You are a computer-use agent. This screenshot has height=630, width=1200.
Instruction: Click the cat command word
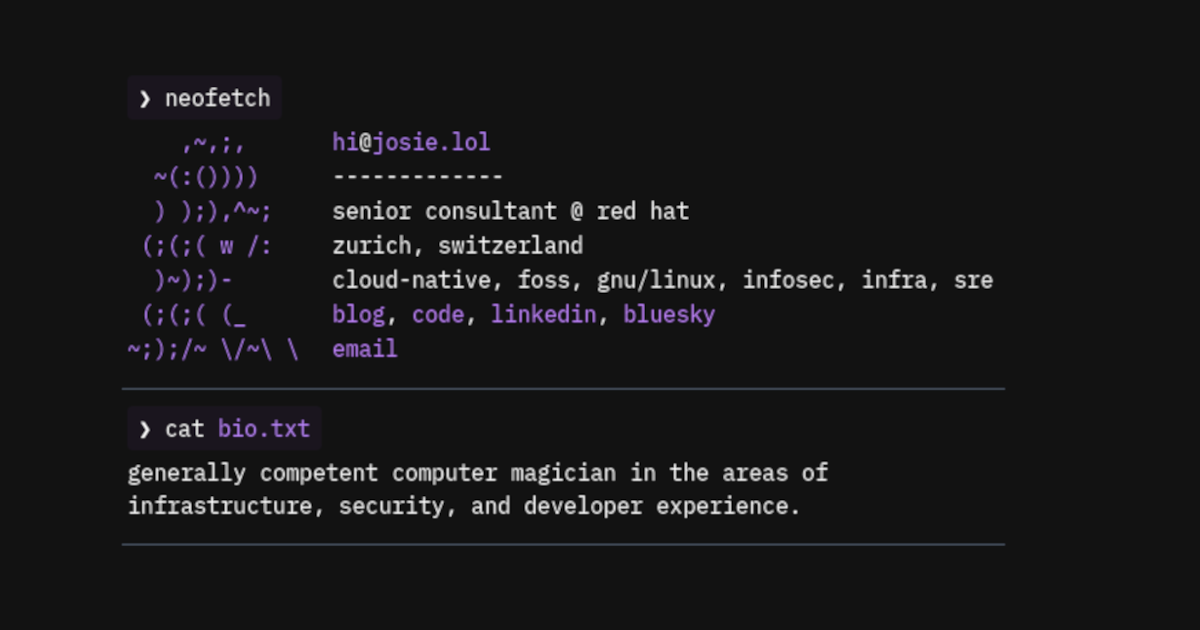pos(184,430)
